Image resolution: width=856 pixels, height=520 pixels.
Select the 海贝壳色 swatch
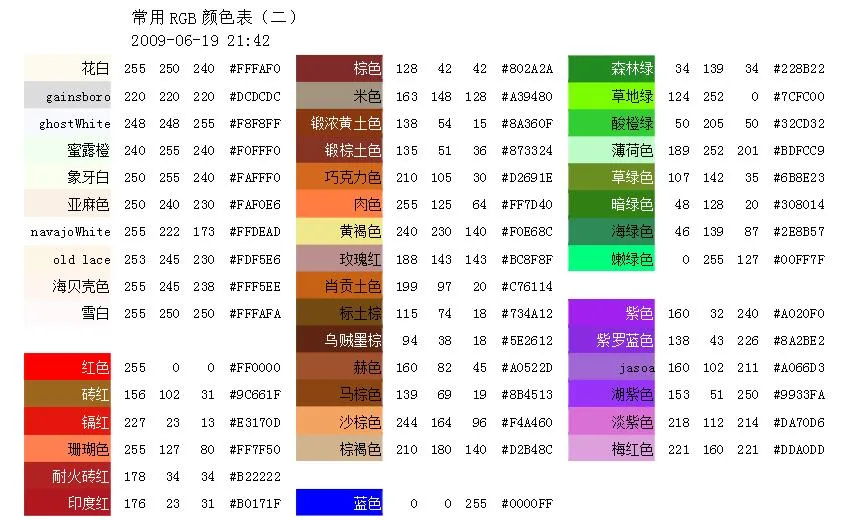click(x=67, y=286)
